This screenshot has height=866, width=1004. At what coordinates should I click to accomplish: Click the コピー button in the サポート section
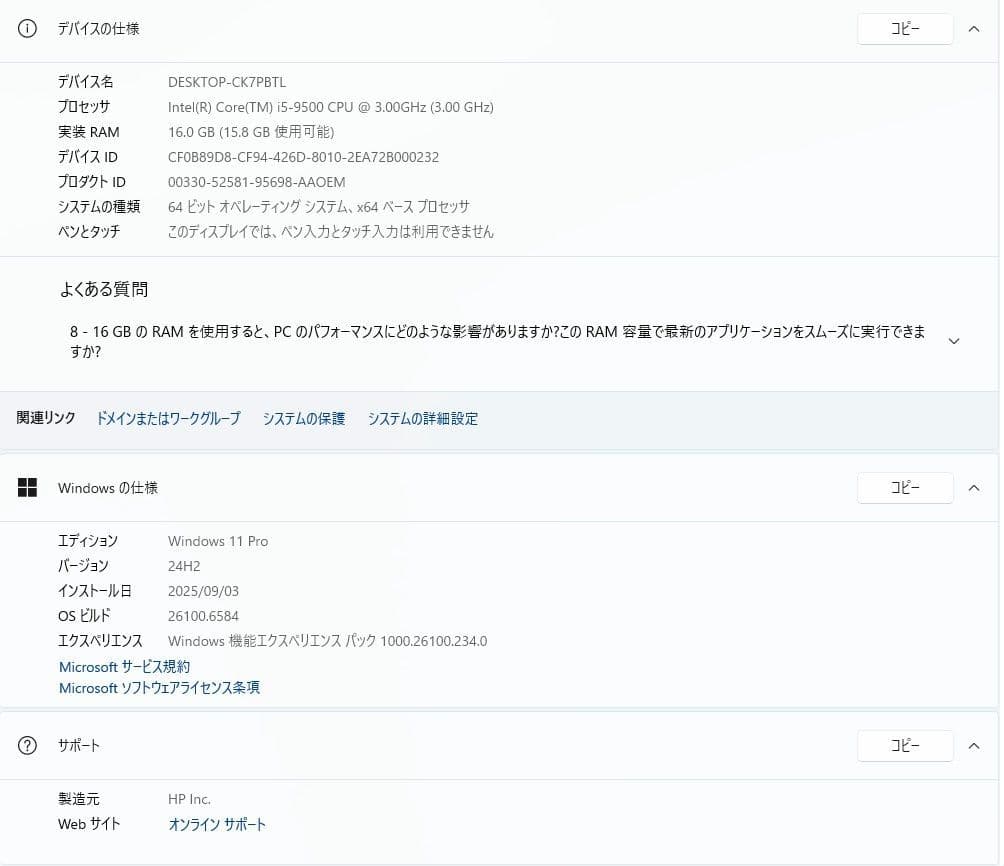pos(904,745)
